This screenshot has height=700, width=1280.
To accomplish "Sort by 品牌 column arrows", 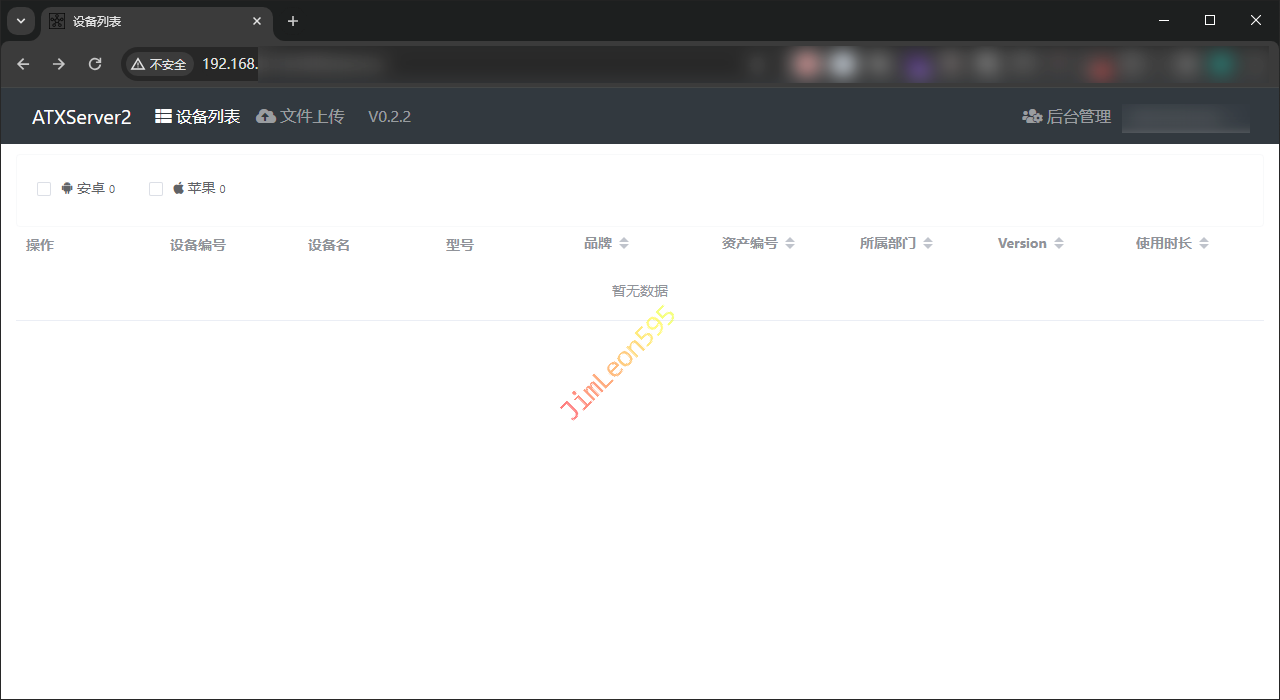I will pyautogui.click(x=624, y=244).
